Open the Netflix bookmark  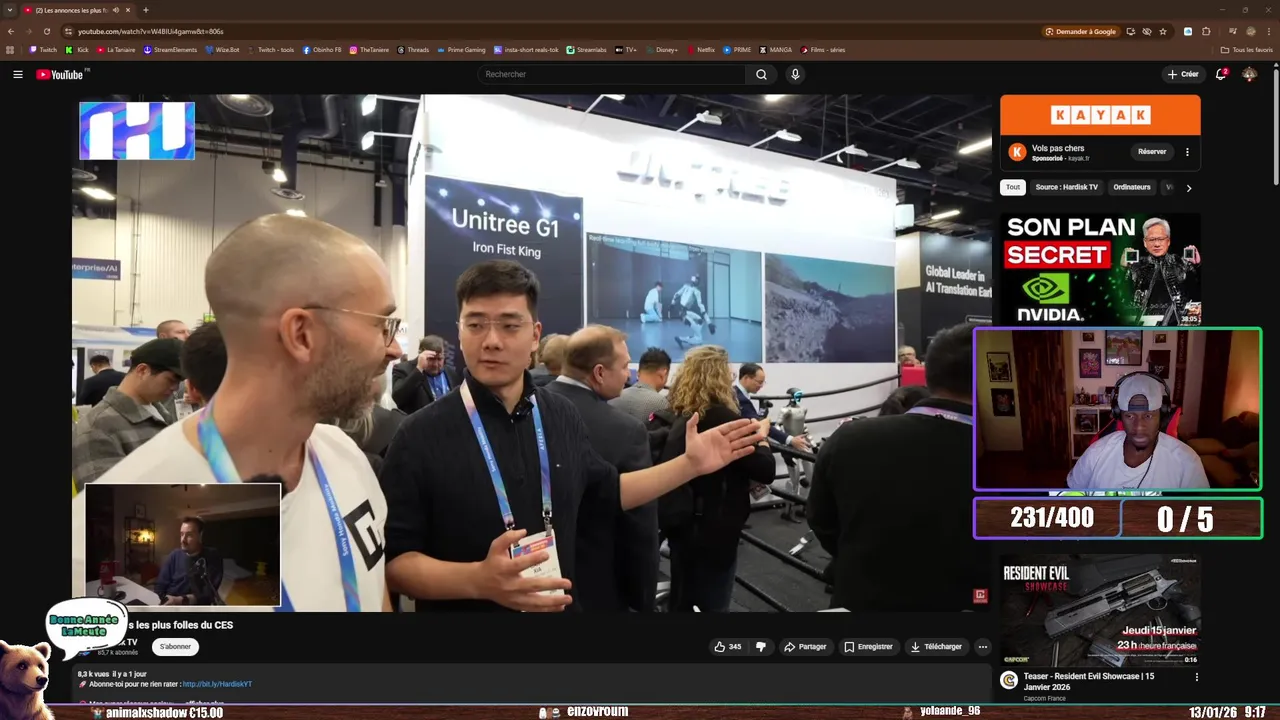tap(700, 49)
